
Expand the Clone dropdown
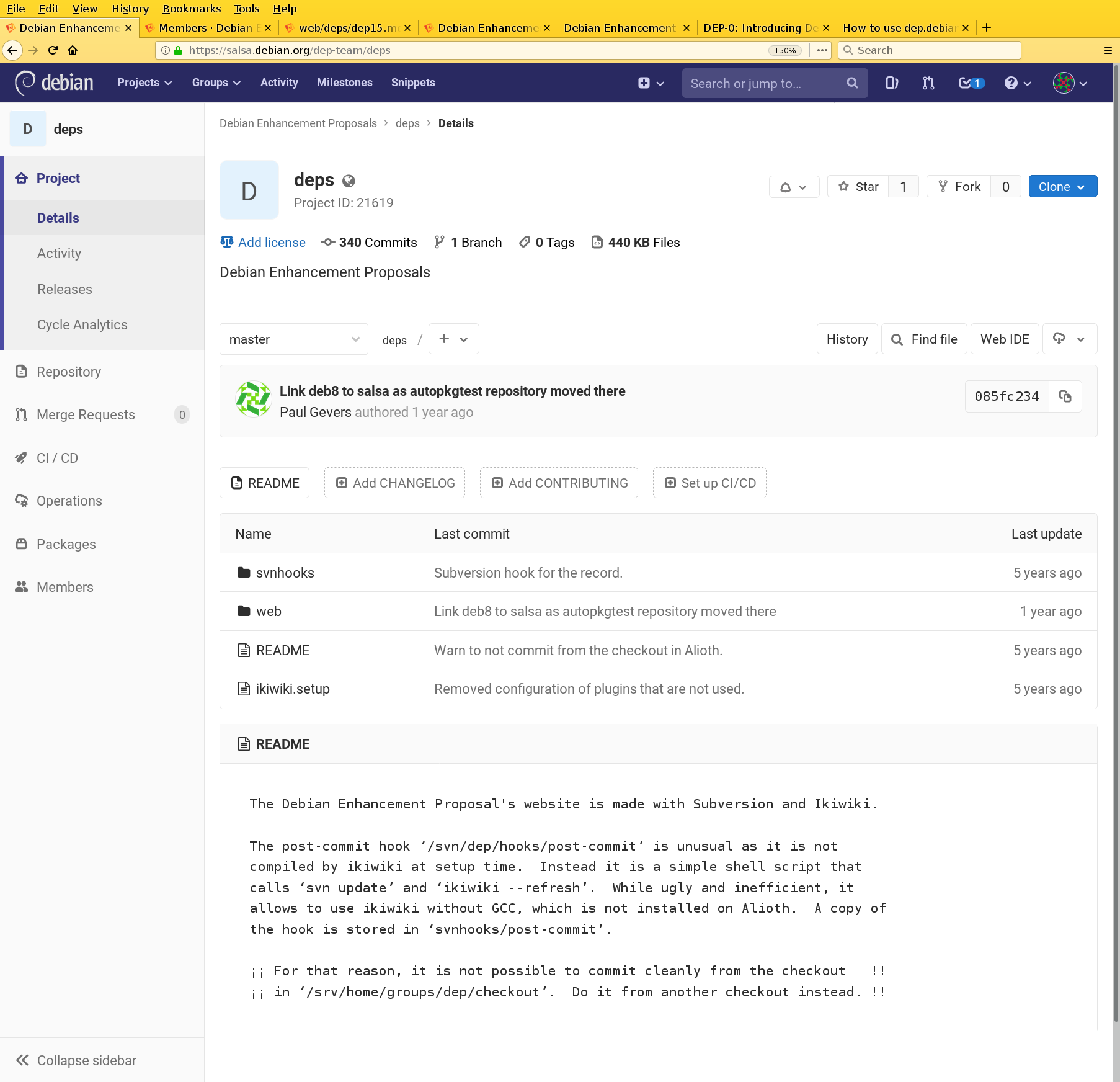(1062, 187)
